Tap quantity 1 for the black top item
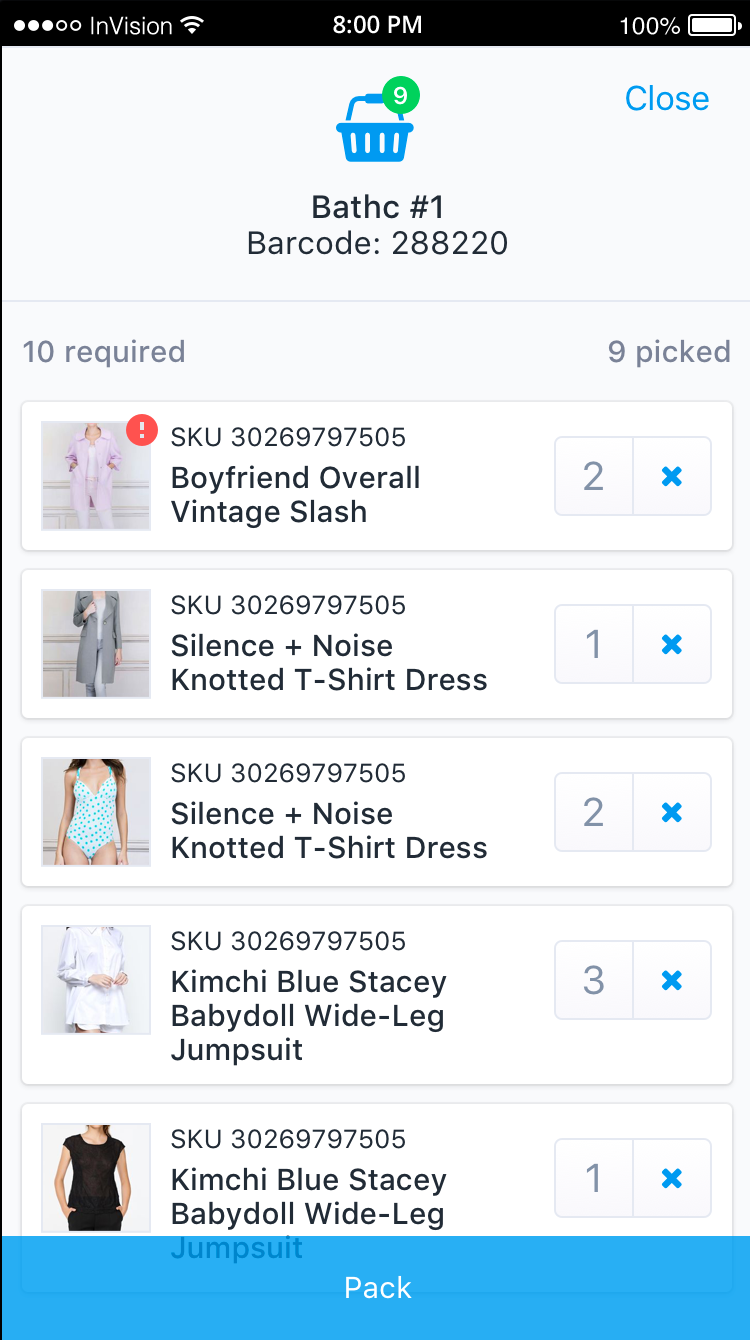 (x=594, y=1178)
